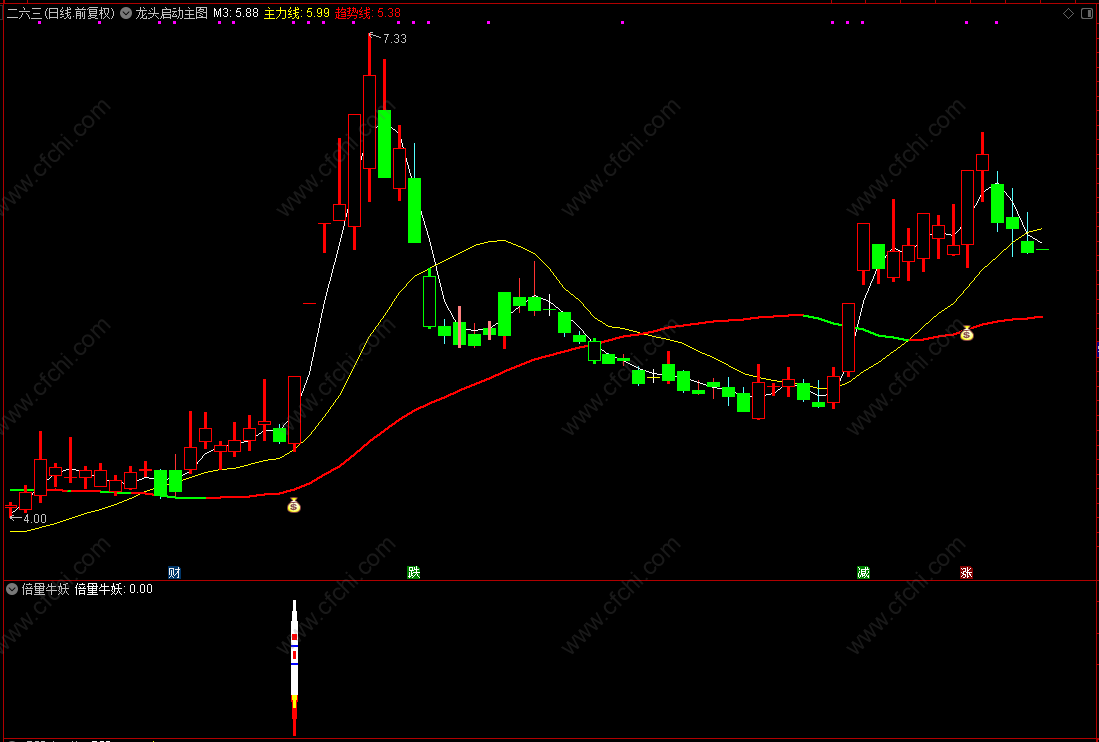This screenshot has height=742, width=1099.
Task: Click the money bag signal below the red trend line
Action: pyautogui.click(x=294, y=504)
